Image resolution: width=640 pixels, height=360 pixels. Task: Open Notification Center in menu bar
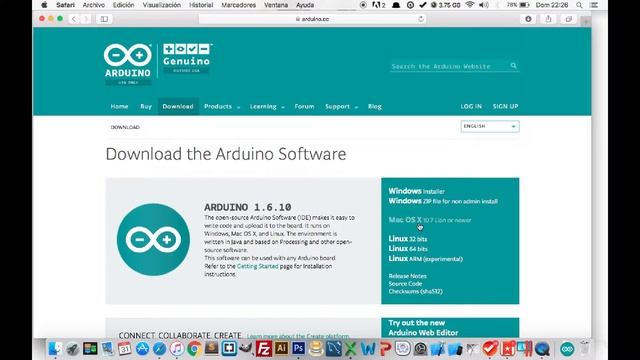coord(594,5)
